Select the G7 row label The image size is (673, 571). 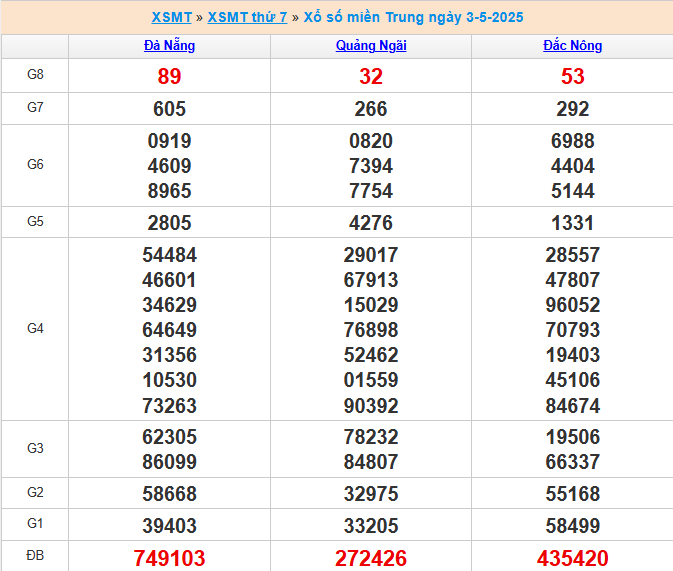coord(35,107)
